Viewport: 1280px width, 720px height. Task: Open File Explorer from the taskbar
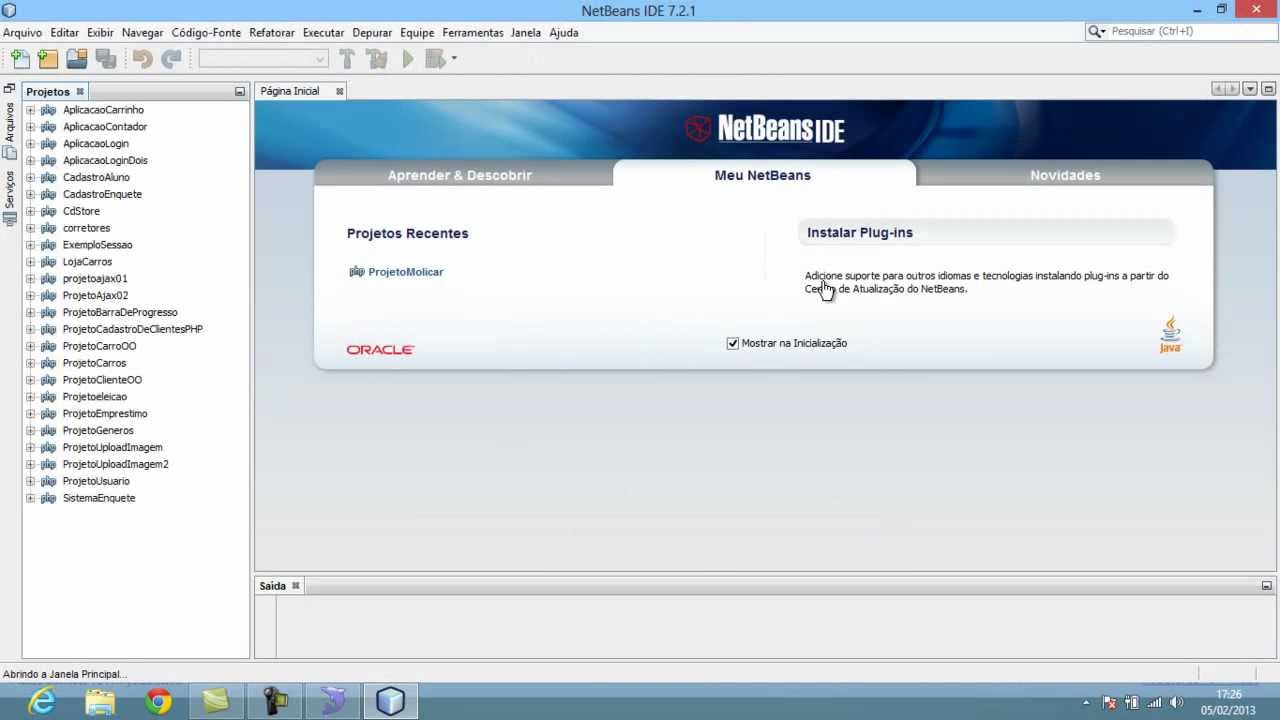(x=100, y=702)
